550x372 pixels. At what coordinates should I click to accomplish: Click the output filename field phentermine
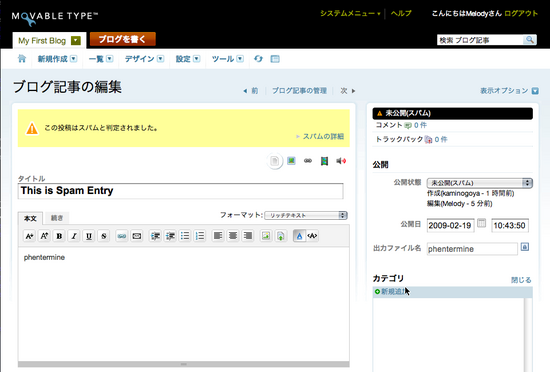472,249
